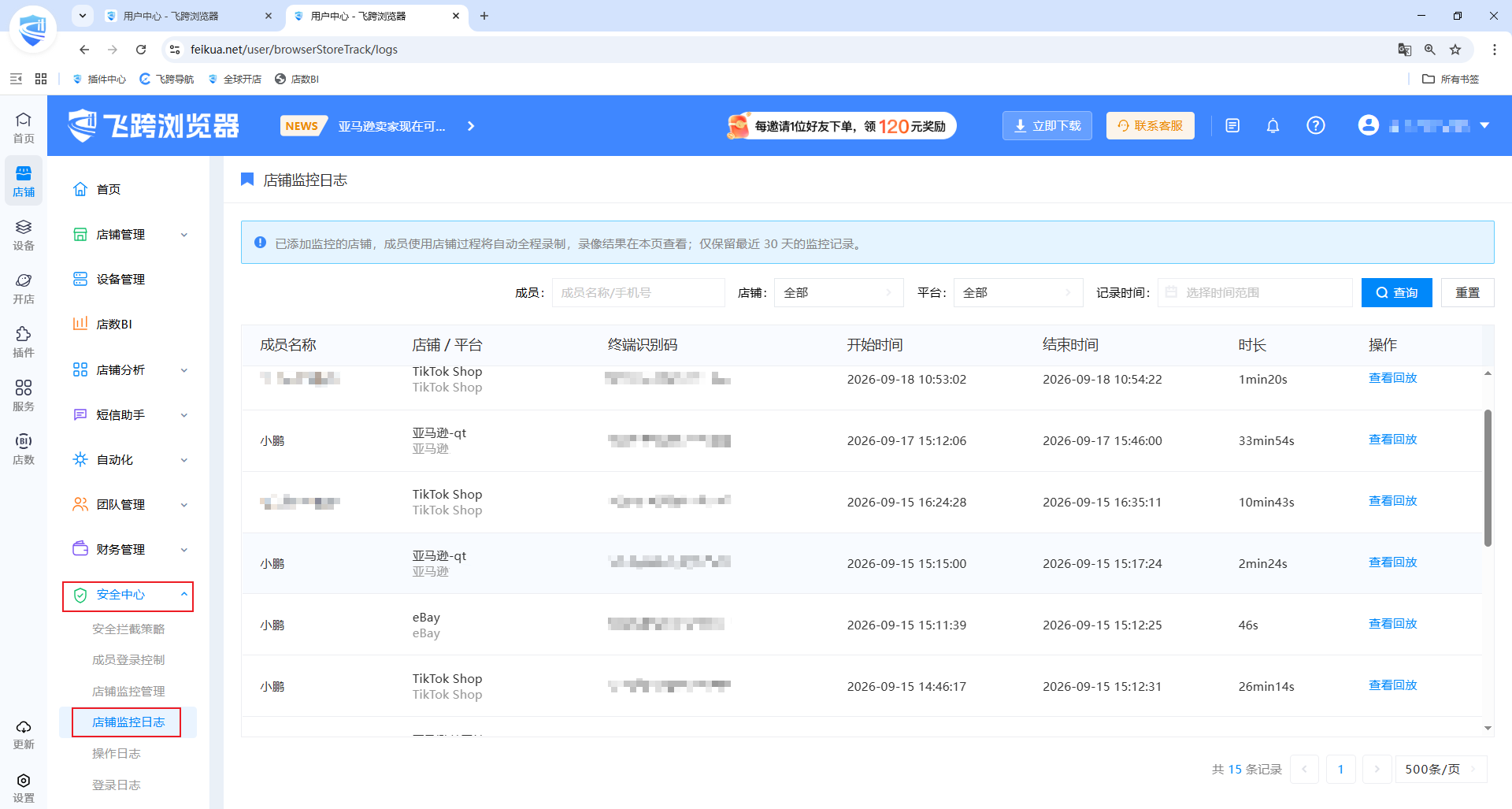
Task: Open the 首页 icon in the left rail
Action: 24,127
